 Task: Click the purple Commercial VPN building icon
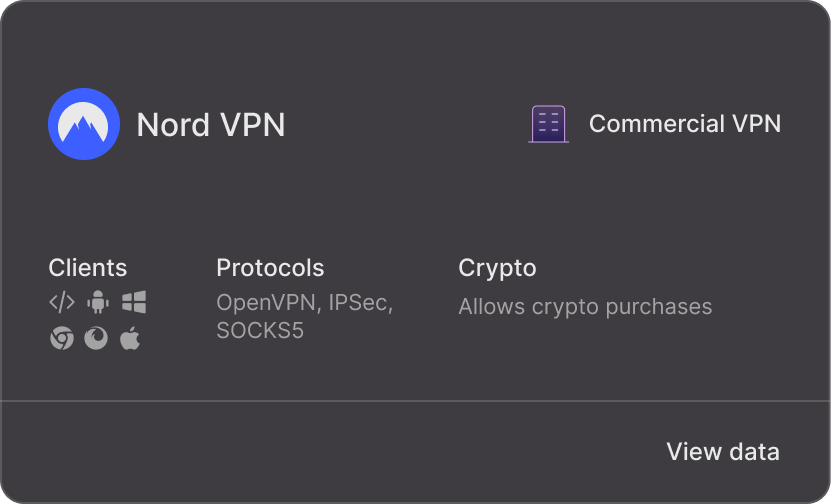coord(549,124)
